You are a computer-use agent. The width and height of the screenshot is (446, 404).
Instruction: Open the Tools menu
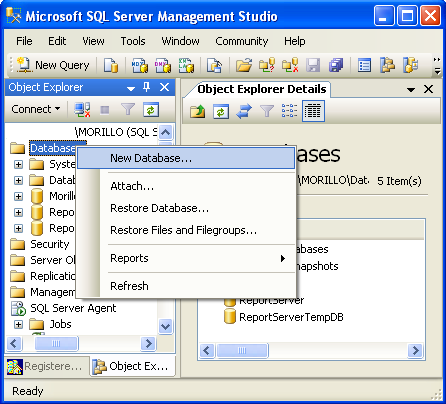click(133, 41)
